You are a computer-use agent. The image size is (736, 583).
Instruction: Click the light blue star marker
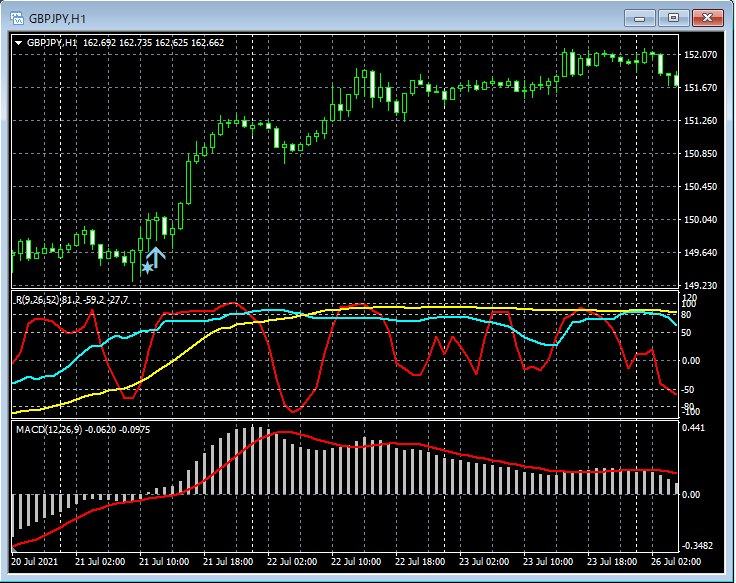click(x=147, y=267)
